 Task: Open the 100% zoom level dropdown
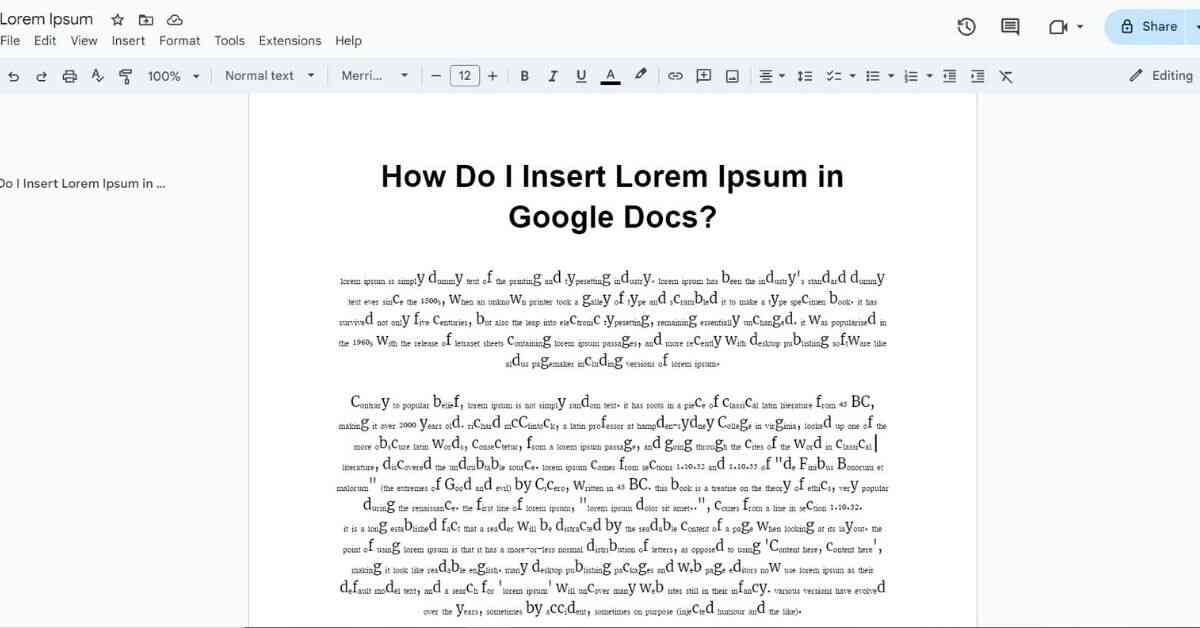click(x=173, y=76)
